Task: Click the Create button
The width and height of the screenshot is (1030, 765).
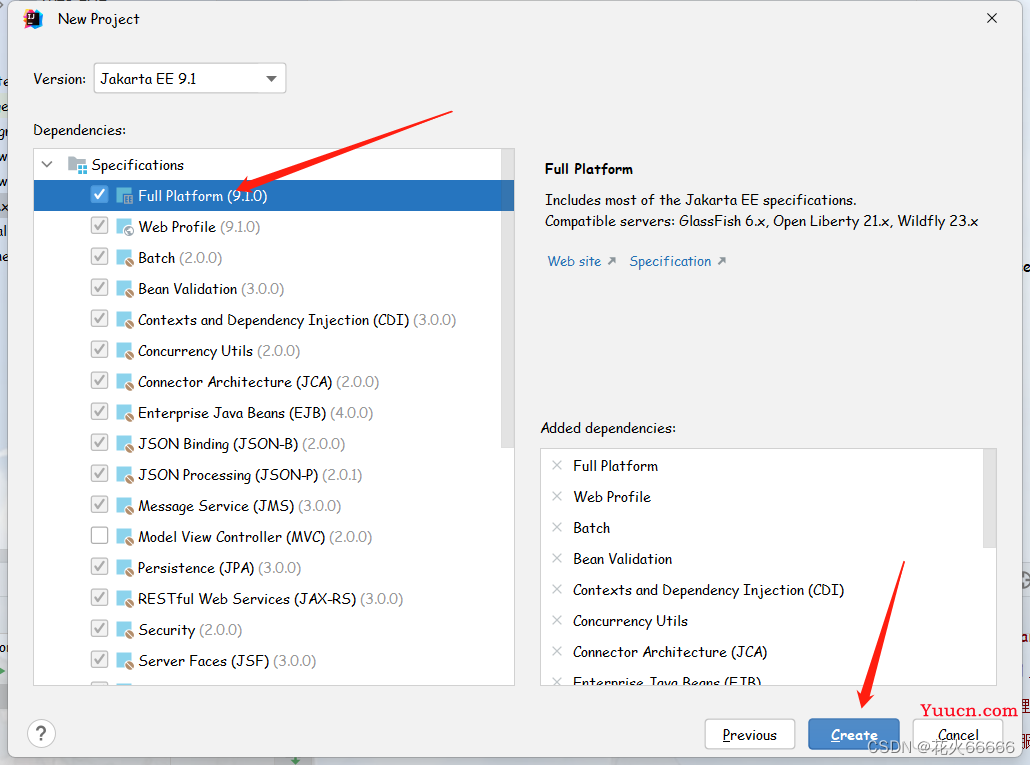Action: point(854,735)
